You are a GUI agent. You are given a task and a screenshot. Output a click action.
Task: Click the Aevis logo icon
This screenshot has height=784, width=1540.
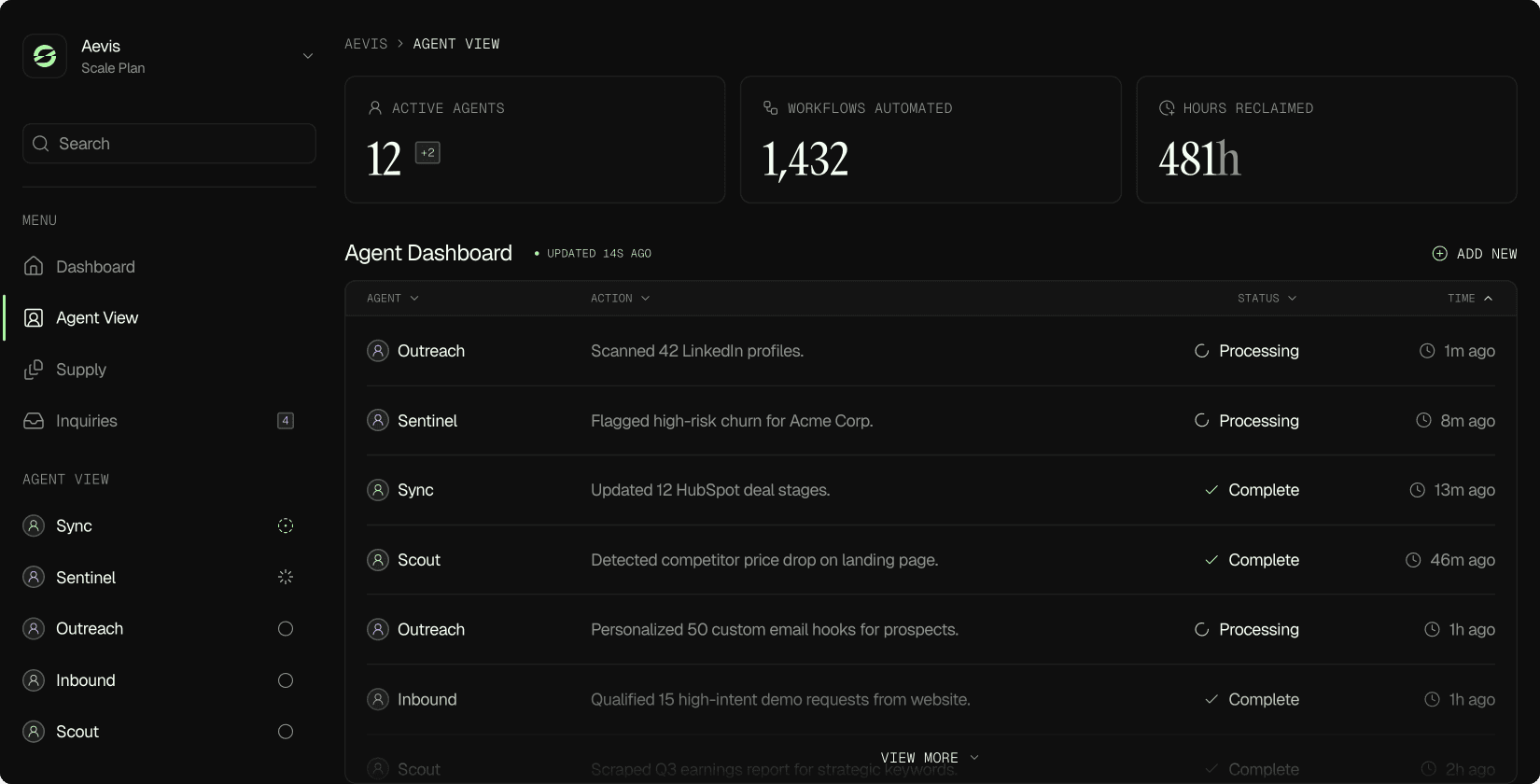[x=45, y=56]
